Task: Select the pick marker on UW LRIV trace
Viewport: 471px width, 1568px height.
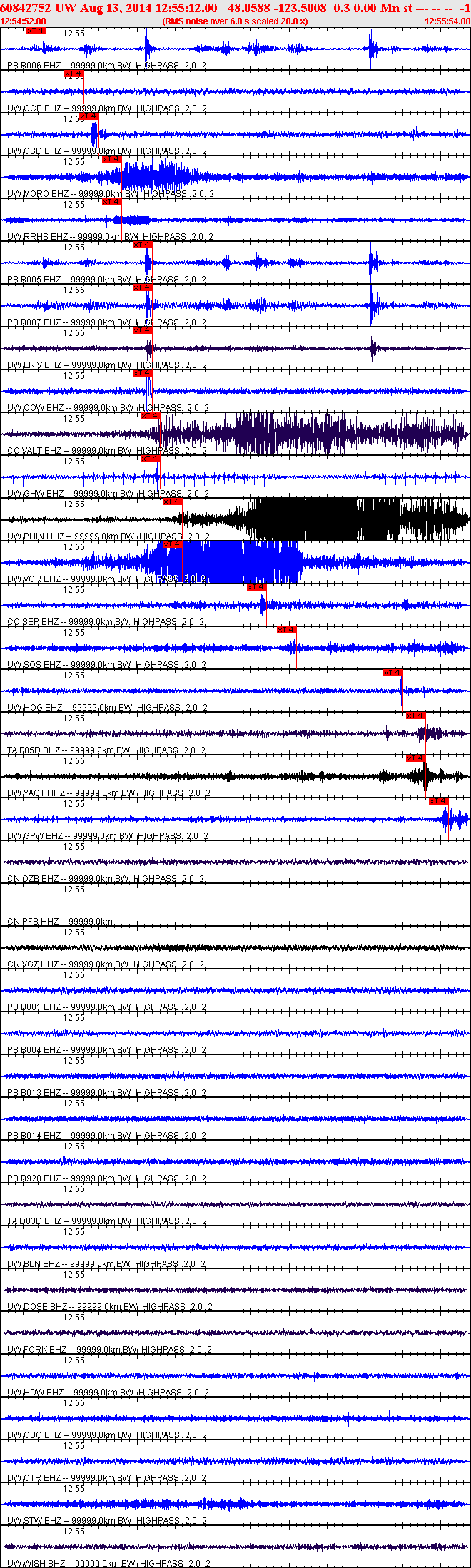Action: click(142, 330)
